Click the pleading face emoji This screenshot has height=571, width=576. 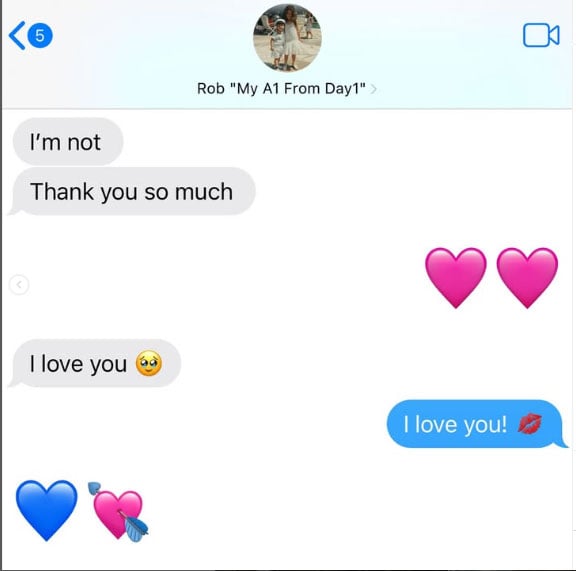(149, 363)
